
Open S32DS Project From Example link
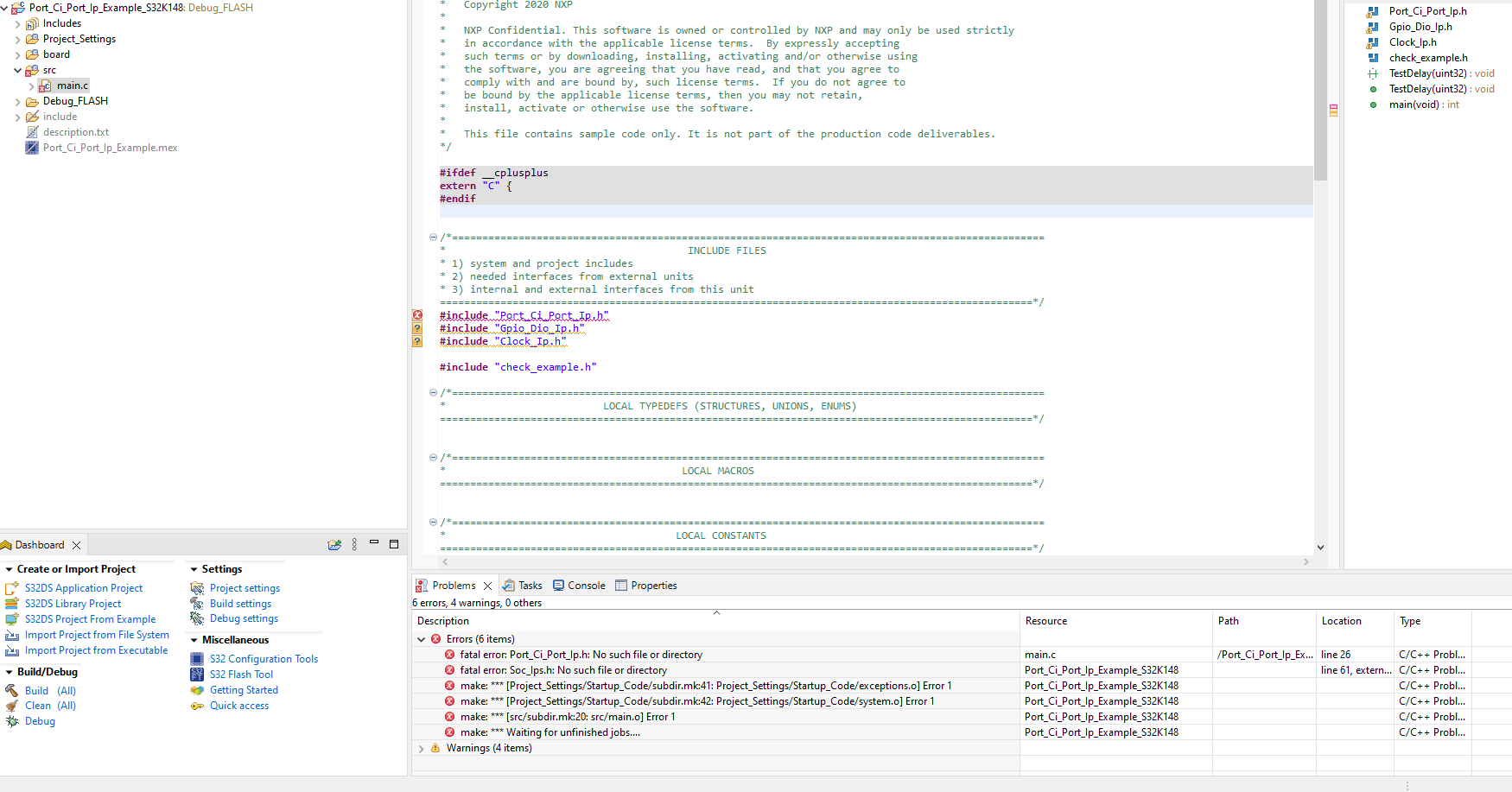(91, 619)
